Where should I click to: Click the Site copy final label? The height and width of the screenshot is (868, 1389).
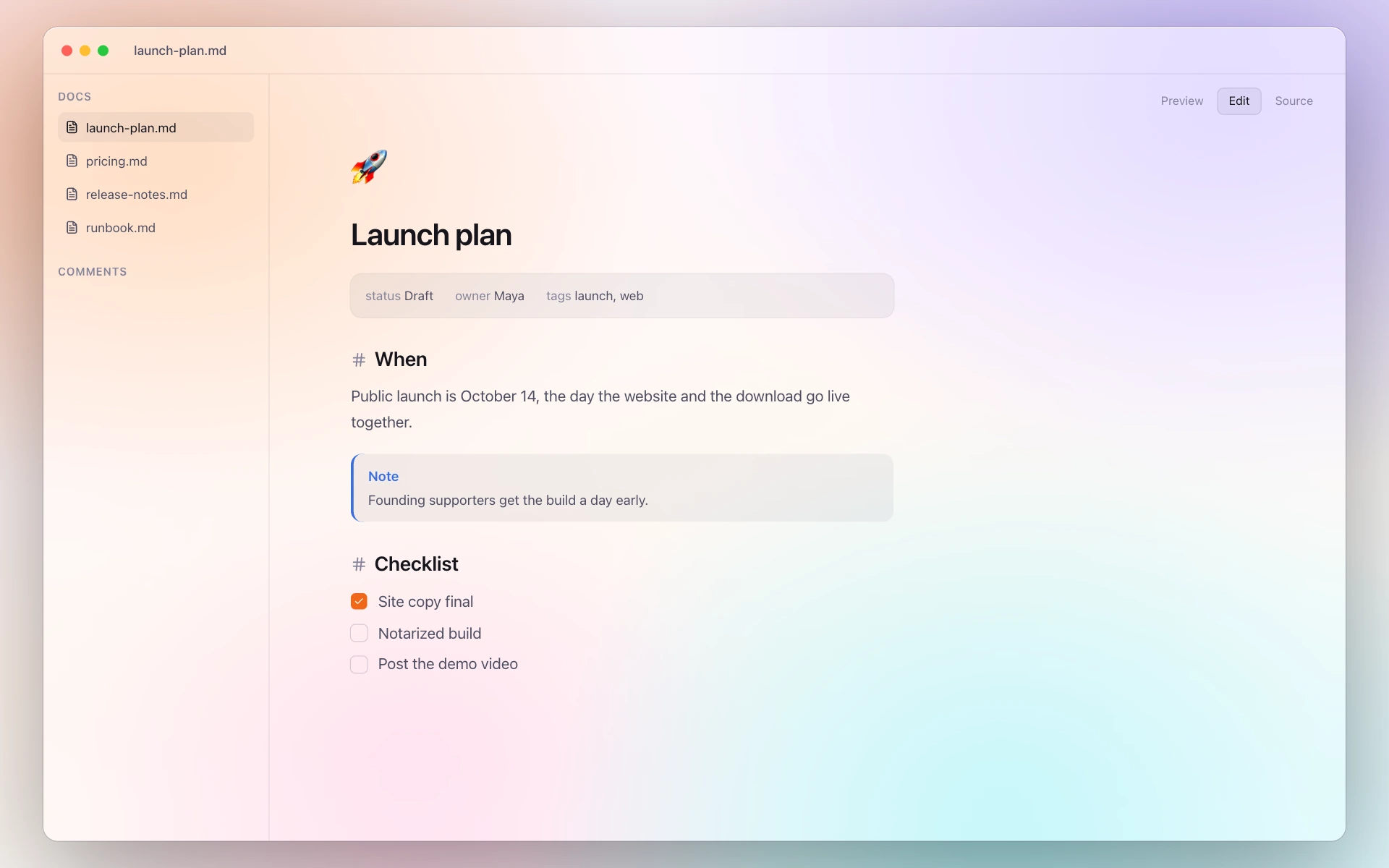425,602
